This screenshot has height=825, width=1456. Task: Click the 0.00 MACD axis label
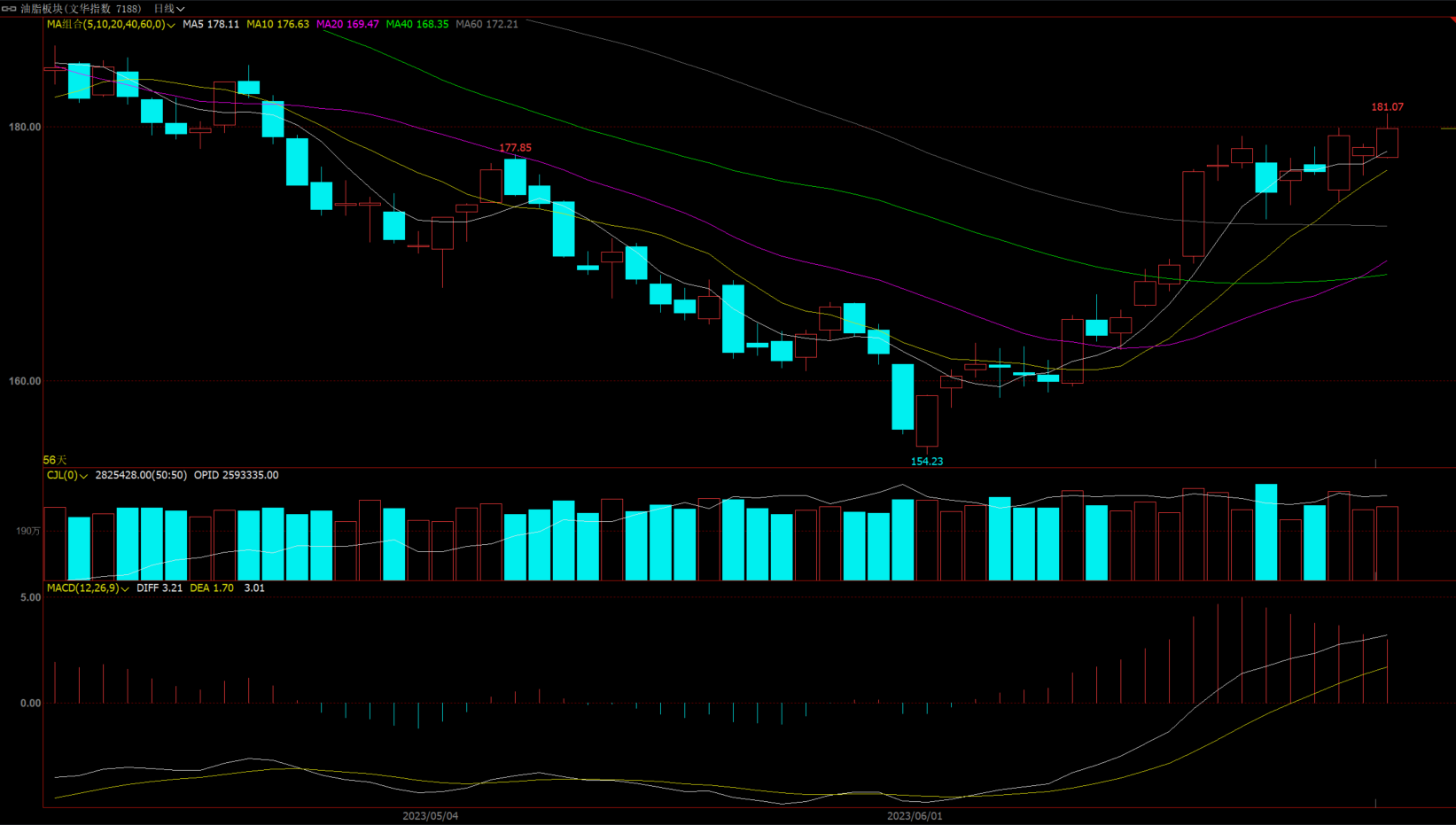point(30,704)
